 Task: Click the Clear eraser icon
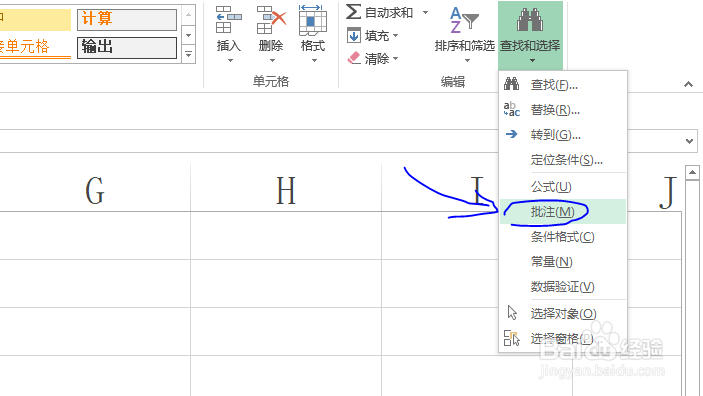coord(354,58)
